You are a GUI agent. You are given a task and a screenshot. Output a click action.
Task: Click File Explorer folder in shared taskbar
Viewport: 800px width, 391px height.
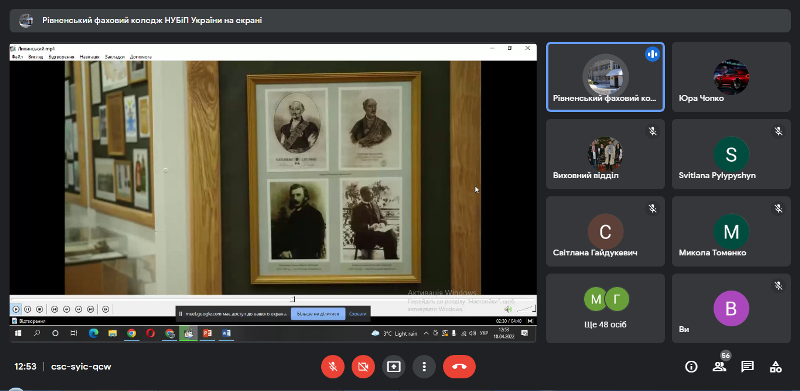[x=112, y=333]
